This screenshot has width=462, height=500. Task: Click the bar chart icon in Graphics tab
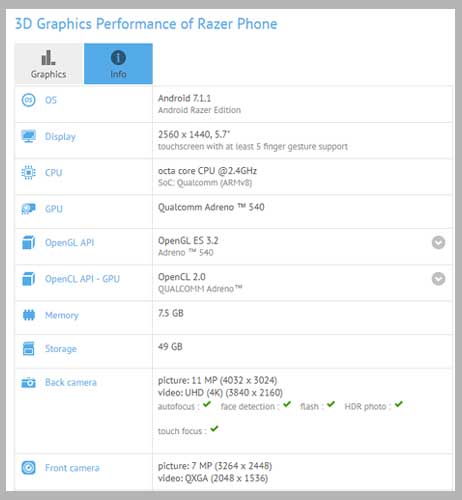coord(48,58)
